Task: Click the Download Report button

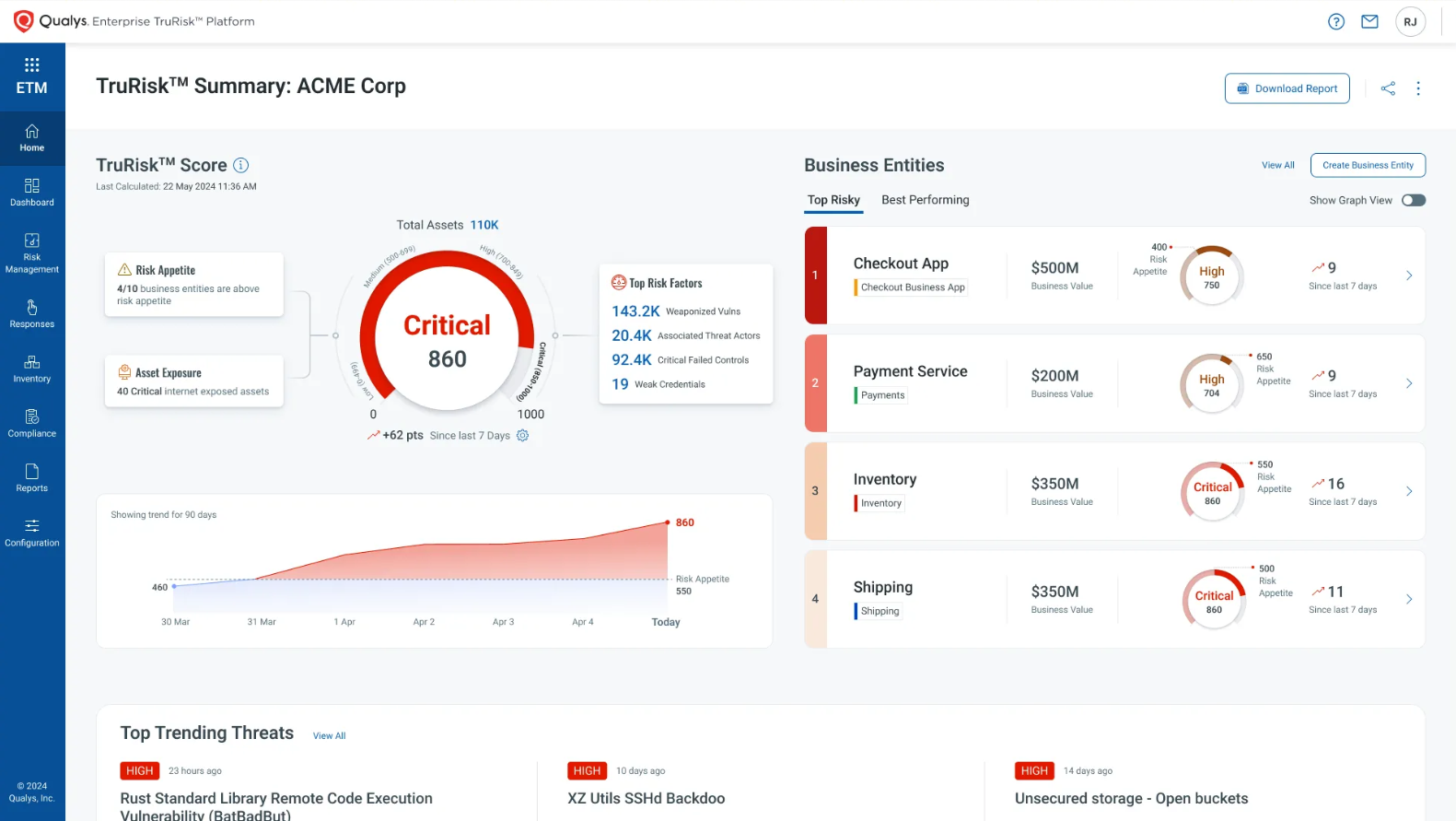Action: pos(1287,88)
